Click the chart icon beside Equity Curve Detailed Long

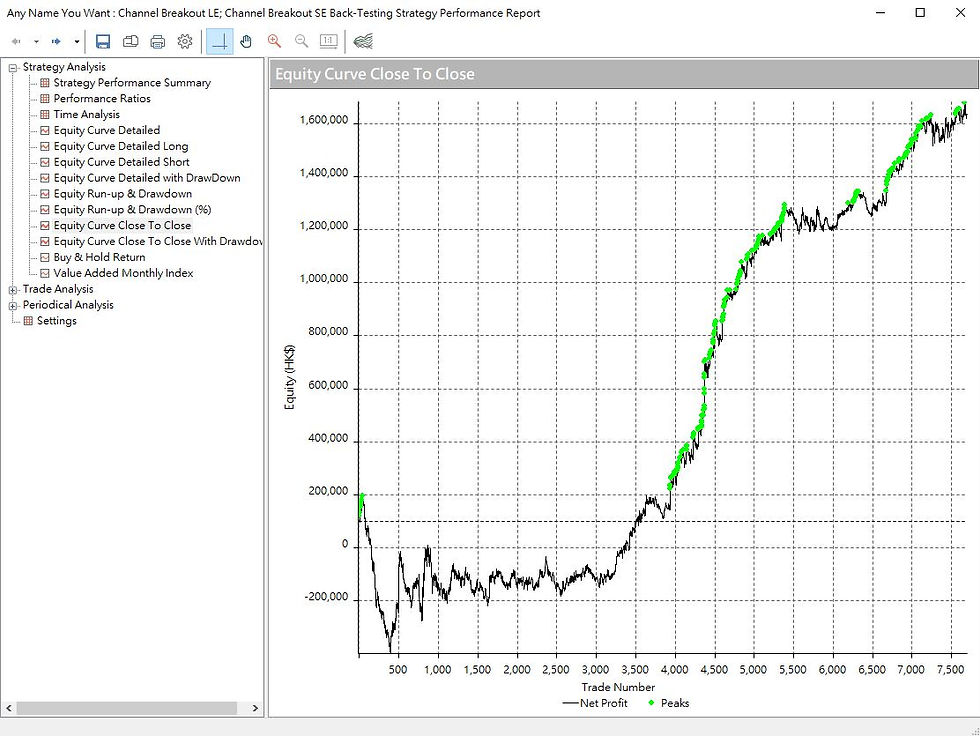(x=44, y=146)
